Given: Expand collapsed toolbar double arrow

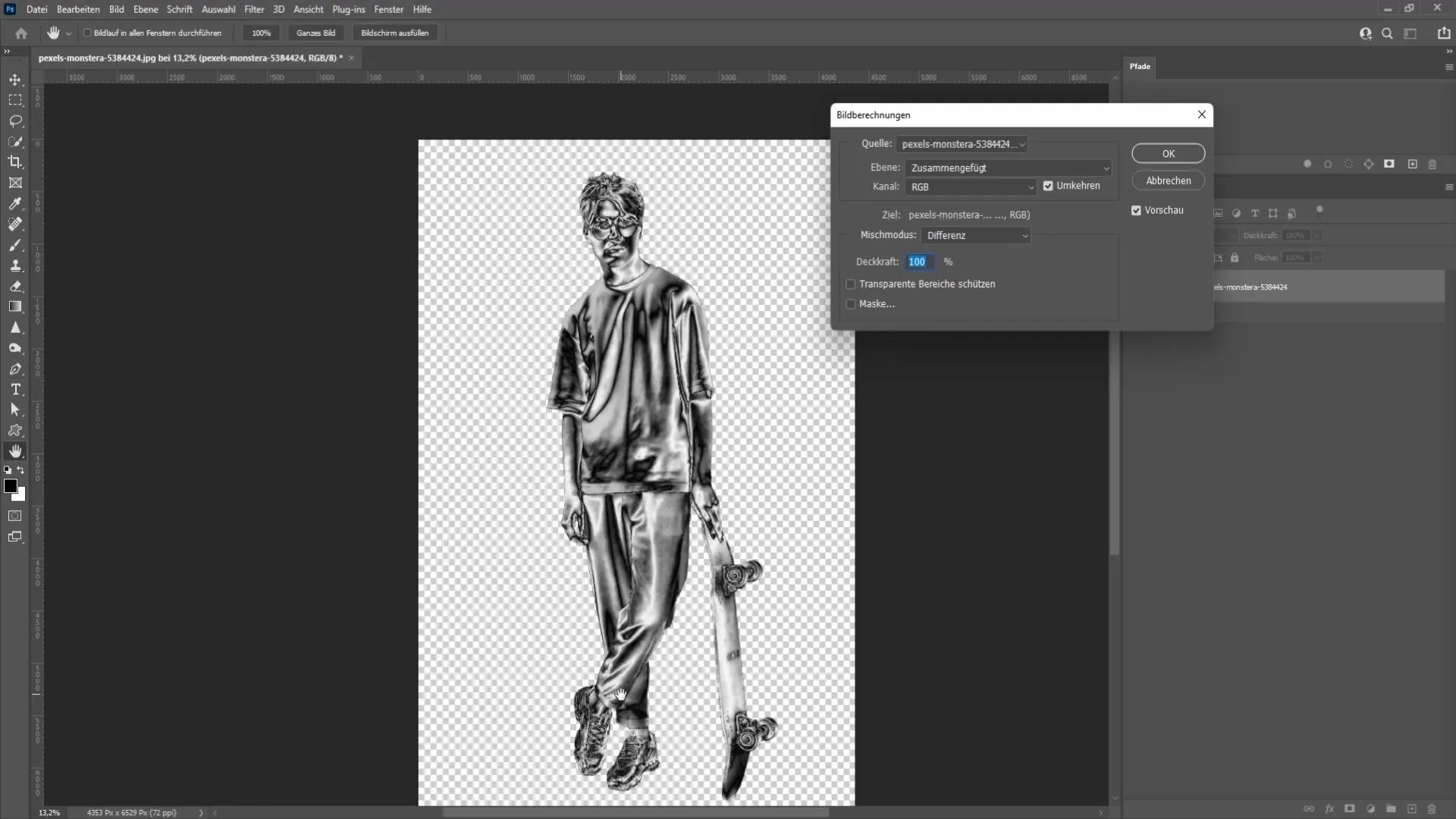Looking at the screenshot, I should point(7,52).
